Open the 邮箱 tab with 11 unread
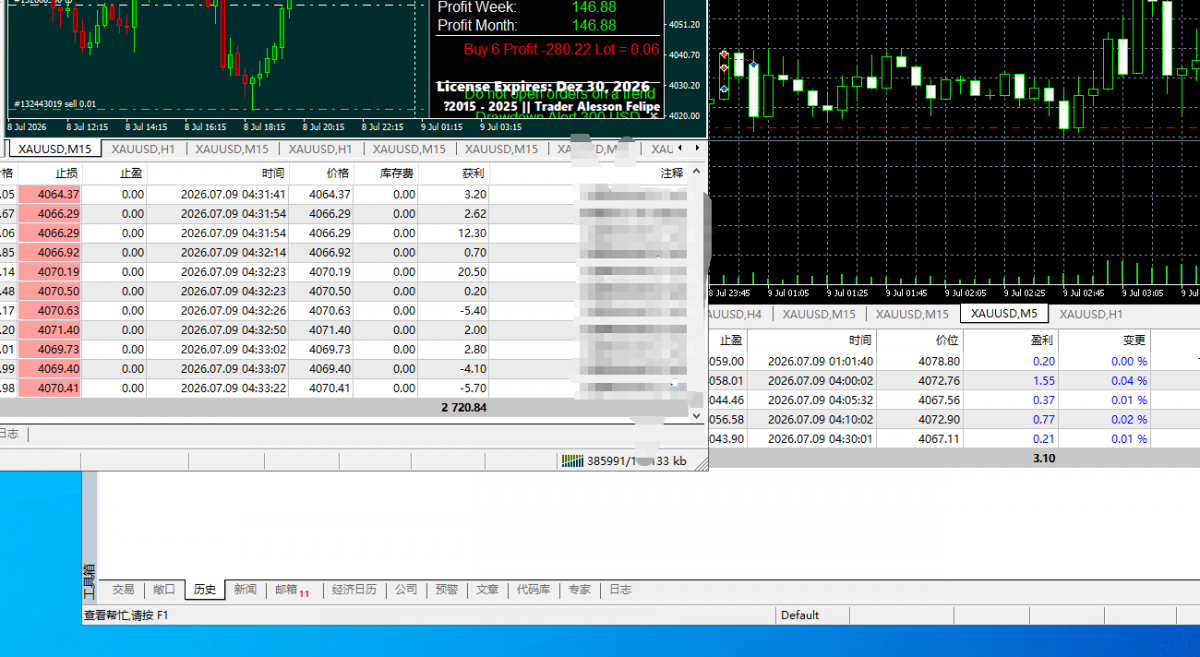1200x657 pixels. tap(292, 590)
